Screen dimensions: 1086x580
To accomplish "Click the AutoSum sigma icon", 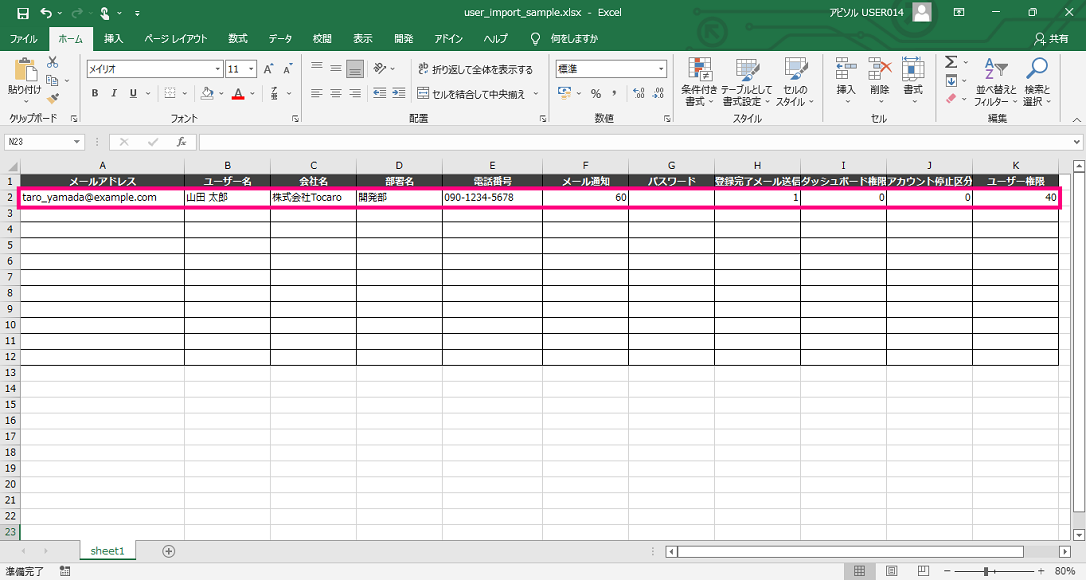I will [x=951, y=63].
